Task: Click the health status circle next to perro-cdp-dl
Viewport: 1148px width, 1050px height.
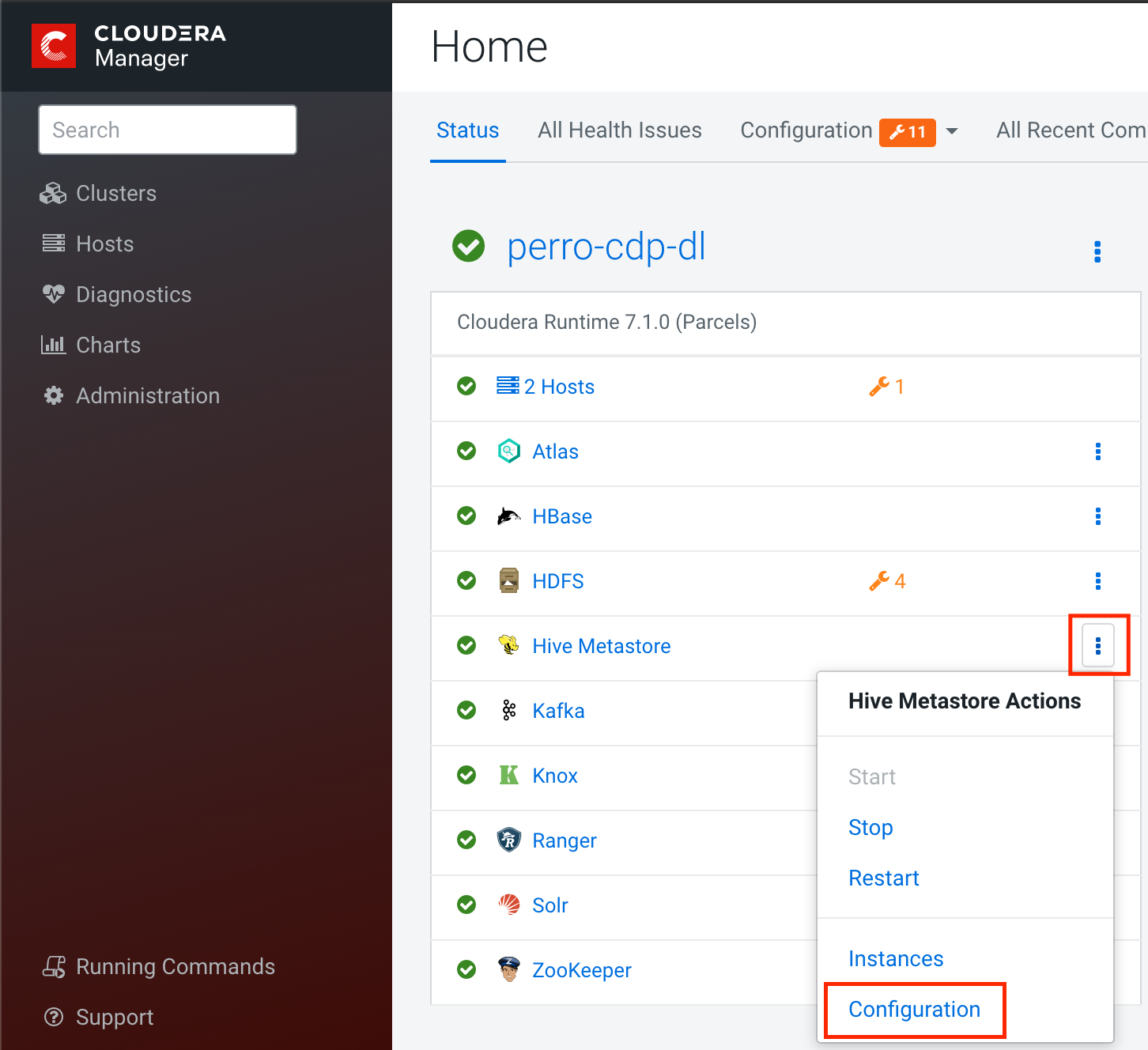Action: 468,246
